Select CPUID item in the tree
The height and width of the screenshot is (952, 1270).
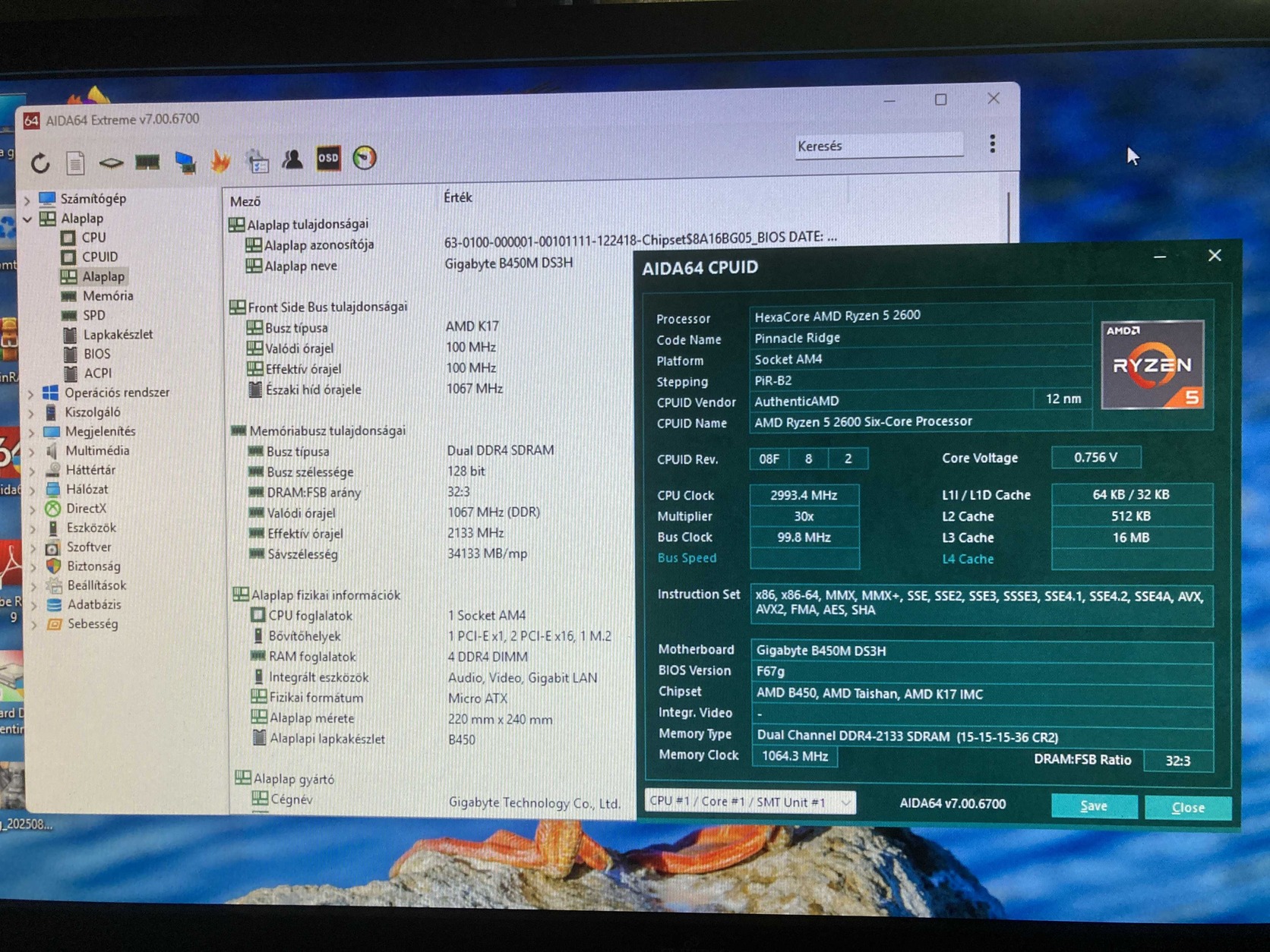100,257
